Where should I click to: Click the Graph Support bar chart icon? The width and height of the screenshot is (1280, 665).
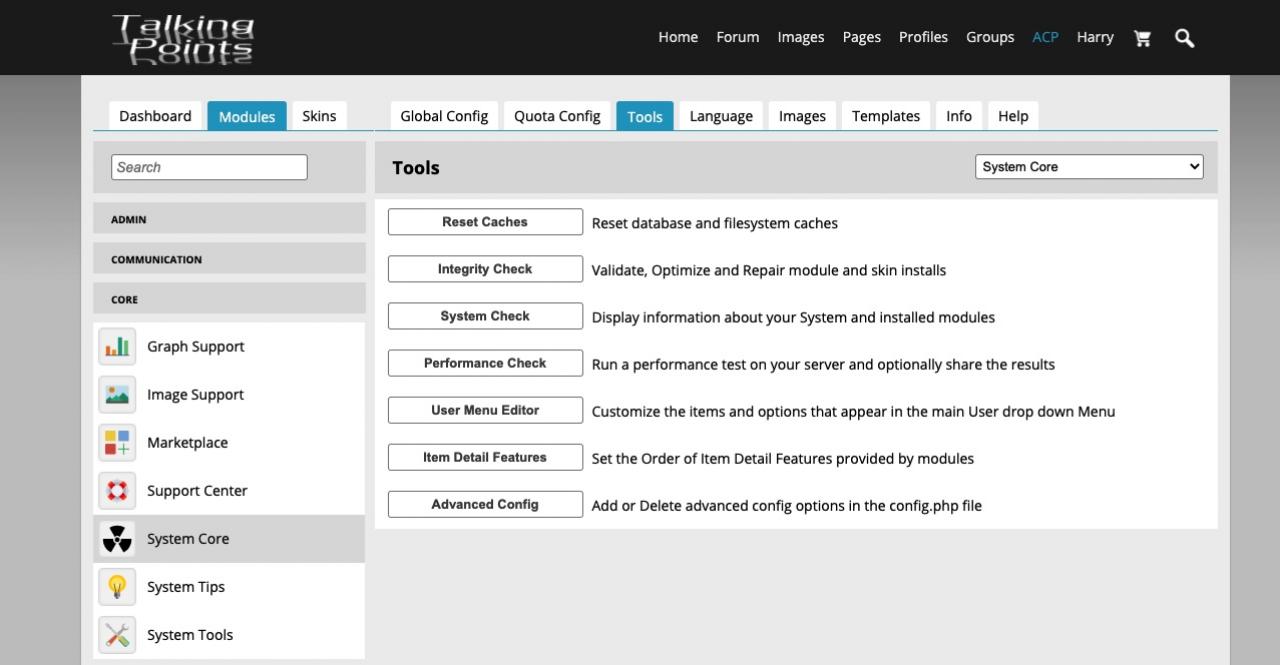point(117,347)
